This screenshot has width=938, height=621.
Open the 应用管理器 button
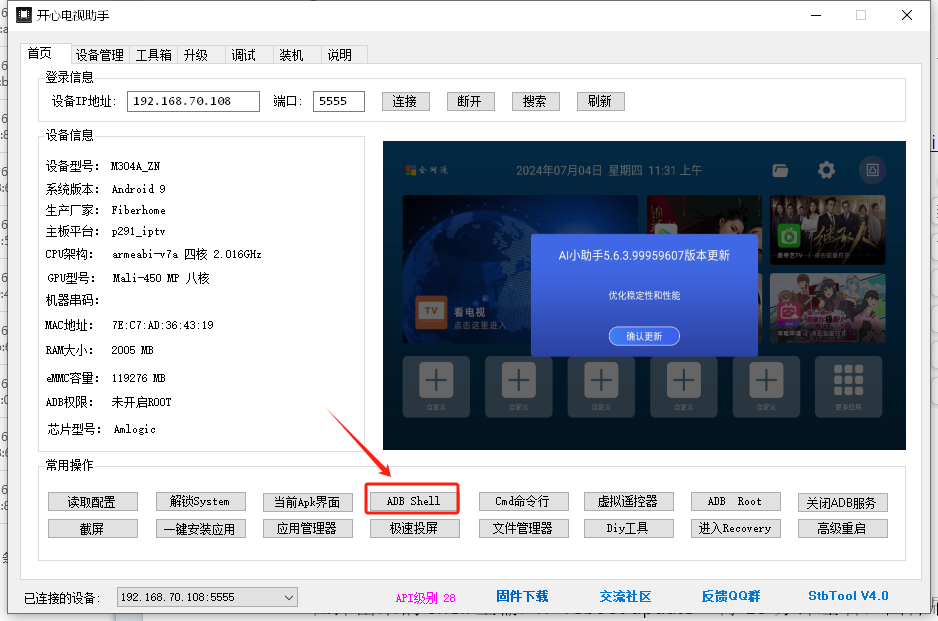(307, 529)
